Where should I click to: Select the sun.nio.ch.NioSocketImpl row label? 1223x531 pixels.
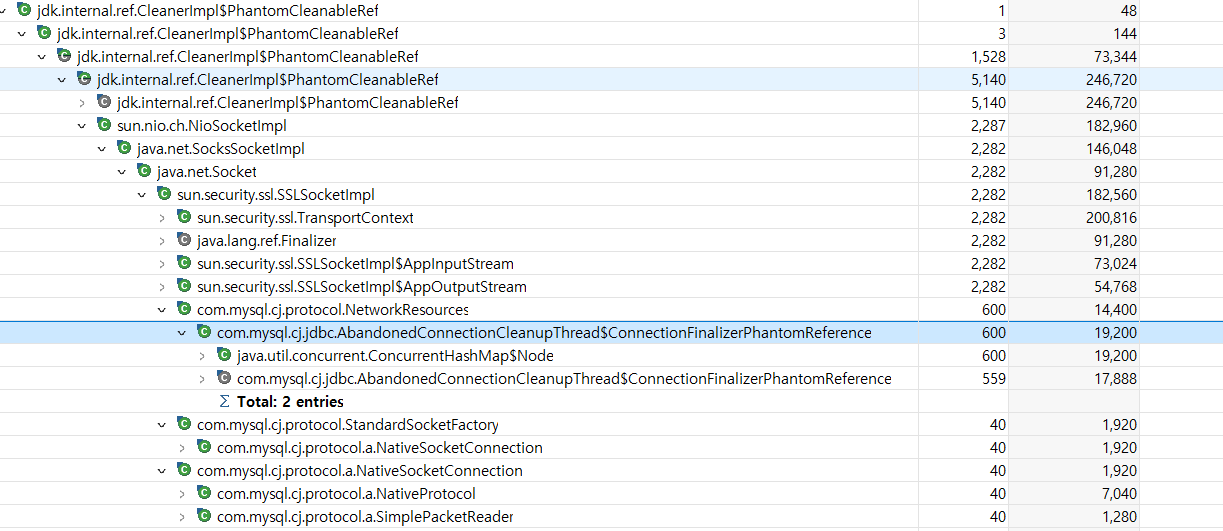(x=202, y=126)
